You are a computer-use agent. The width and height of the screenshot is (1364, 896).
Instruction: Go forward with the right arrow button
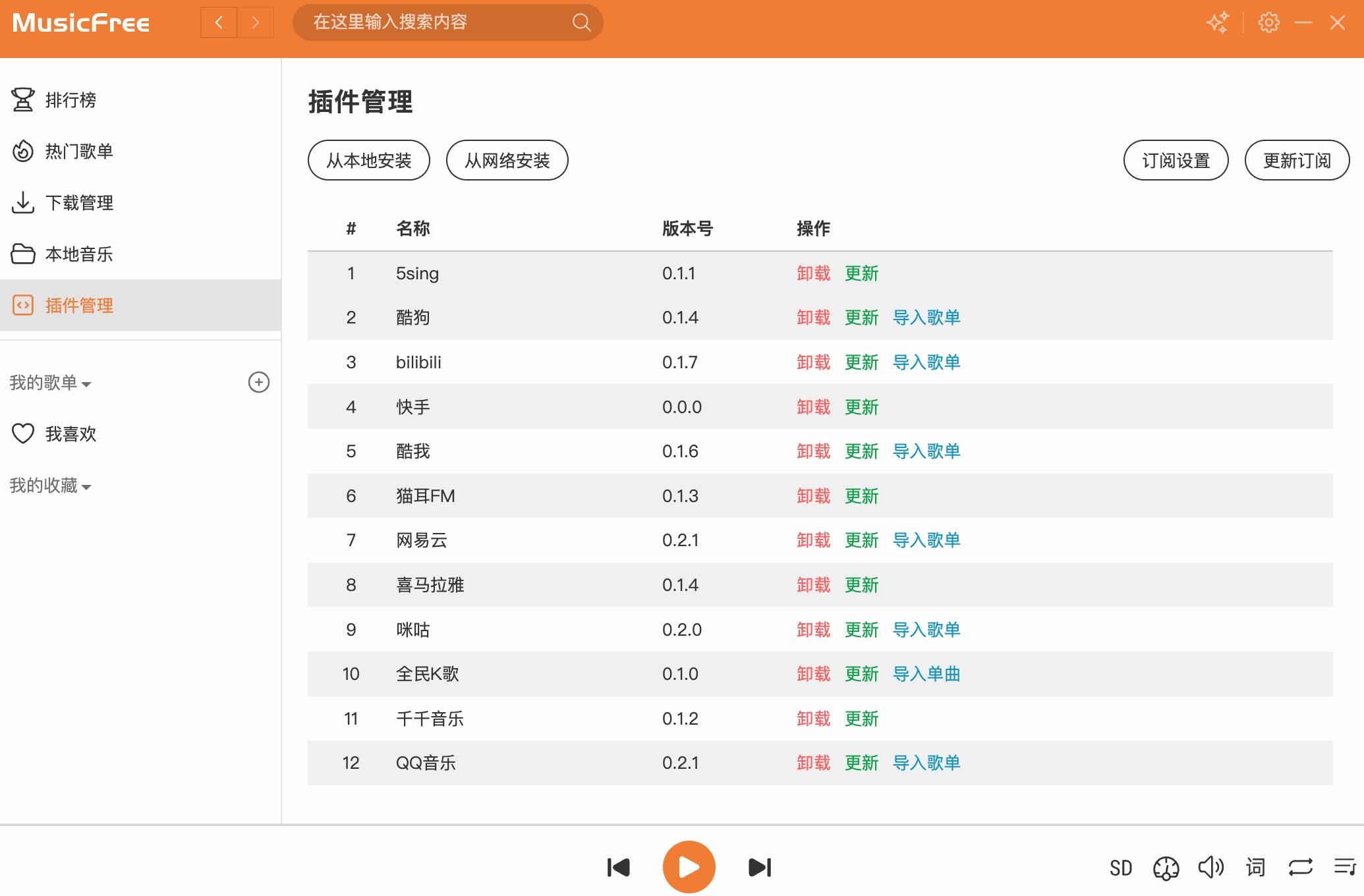[255, 23]
